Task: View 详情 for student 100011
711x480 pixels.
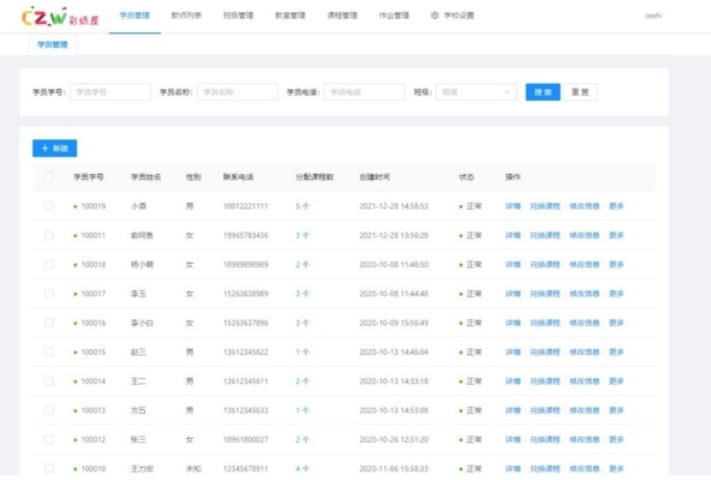Action: click(513, 235)
